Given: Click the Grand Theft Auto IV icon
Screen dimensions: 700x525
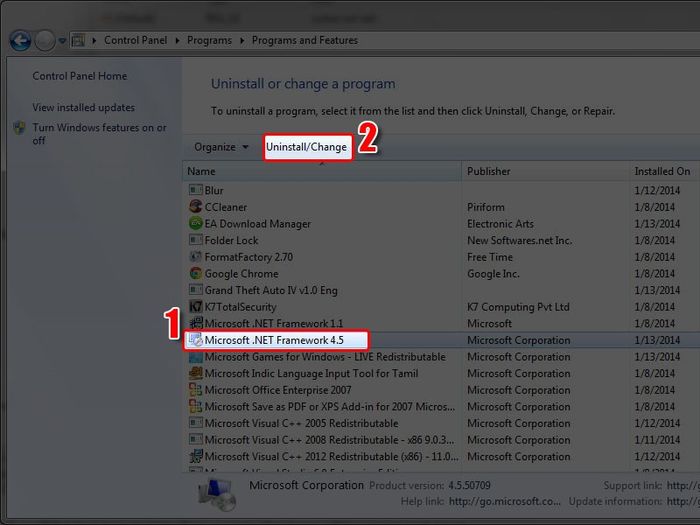Looking at the screenshot, I should click(x=196, y=290).
